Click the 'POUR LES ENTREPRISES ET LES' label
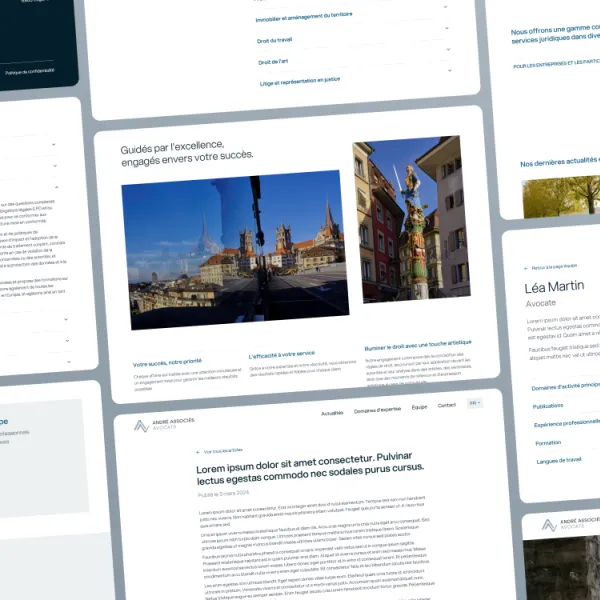 557,64
